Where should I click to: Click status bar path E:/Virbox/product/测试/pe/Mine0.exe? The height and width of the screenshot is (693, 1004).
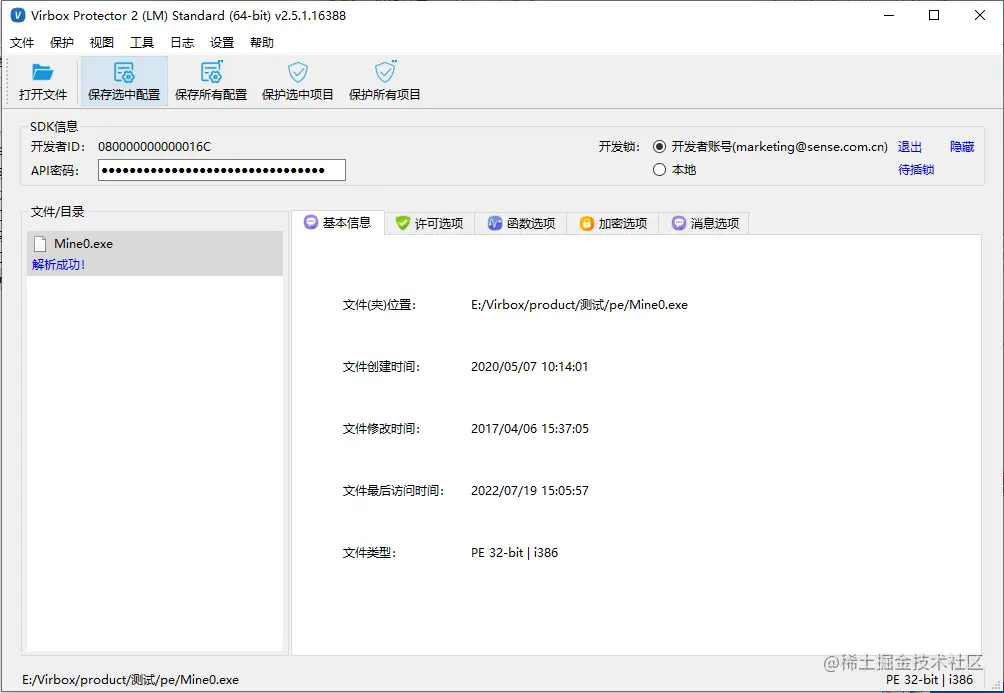click(131, 680)
